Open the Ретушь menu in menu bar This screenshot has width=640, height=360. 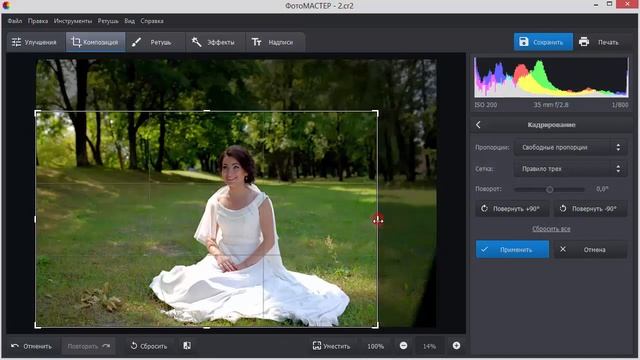point(108,21)
